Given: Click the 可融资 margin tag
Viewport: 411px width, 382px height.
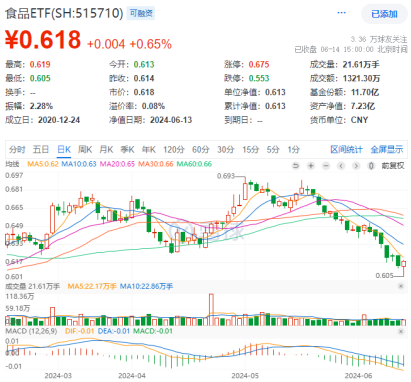Looking at the screenshot, I should pos(141,13).
